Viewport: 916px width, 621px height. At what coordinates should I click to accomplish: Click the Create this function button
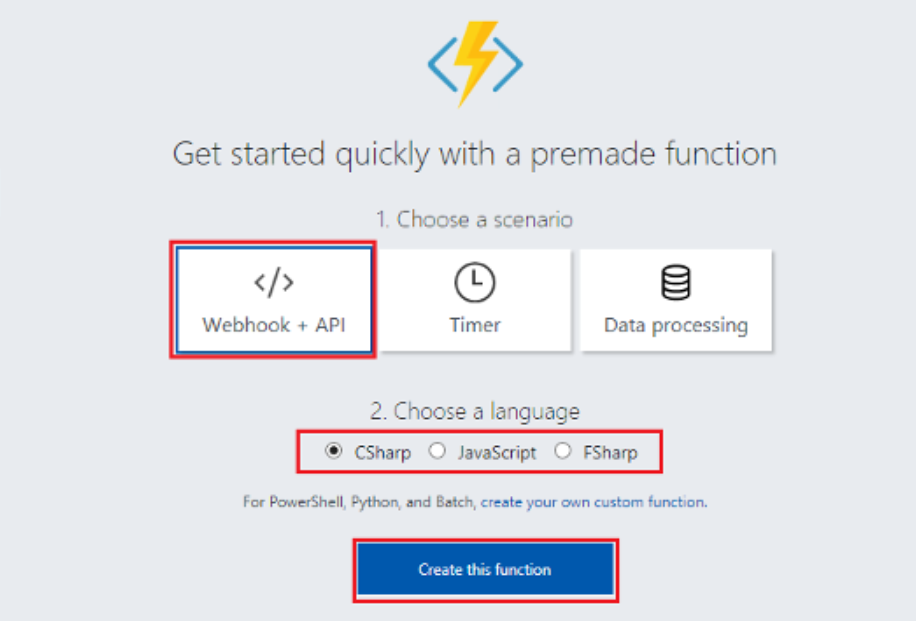[485, 570]
